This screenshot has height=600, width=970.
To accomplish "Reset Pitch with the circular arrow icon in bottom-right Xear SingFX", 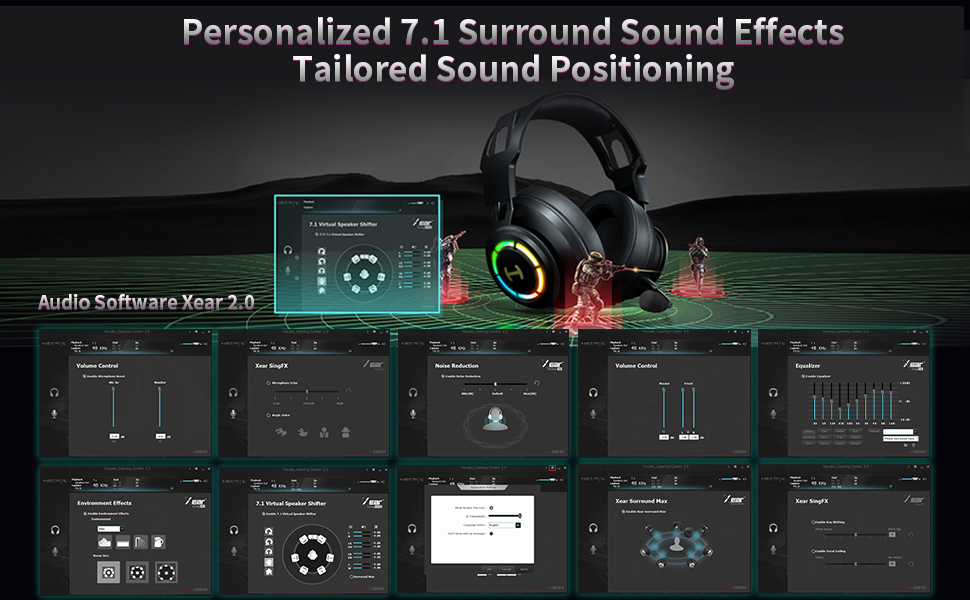I will (x=911, y=535).
